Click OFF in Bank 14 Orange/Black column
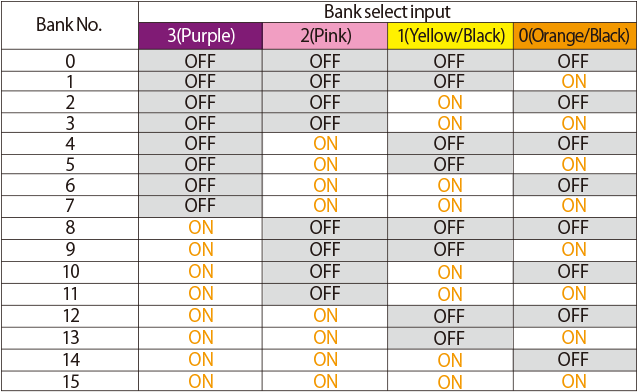The height and width of the screenshot is (392, 640). coord(574,360)
